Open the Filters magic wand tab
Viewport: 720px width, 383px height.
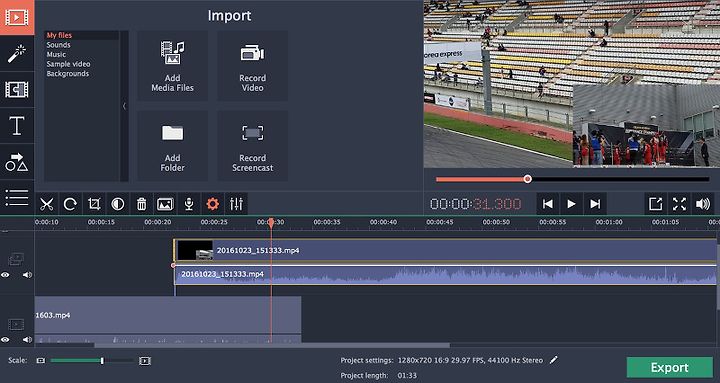17,53
